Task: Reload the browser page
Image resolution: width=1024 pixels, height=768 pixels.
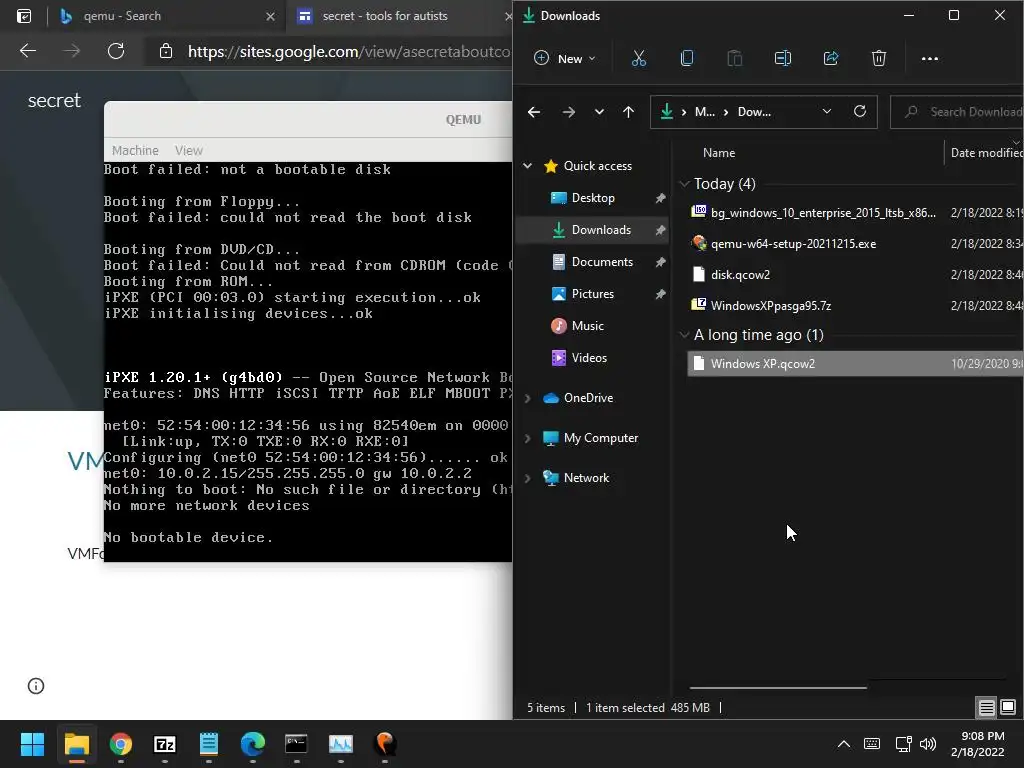Action: coord(116,51)
